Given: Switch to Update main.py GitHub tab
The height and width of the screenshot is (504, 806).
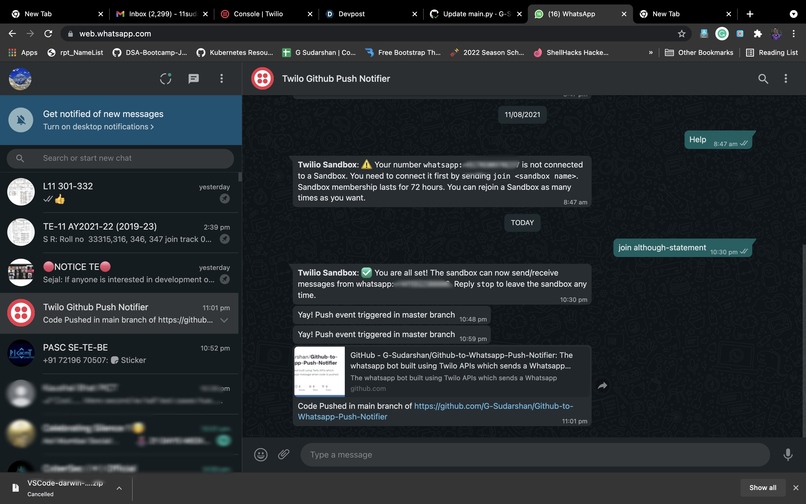Looking at the screenshot, I should point(476,14).
